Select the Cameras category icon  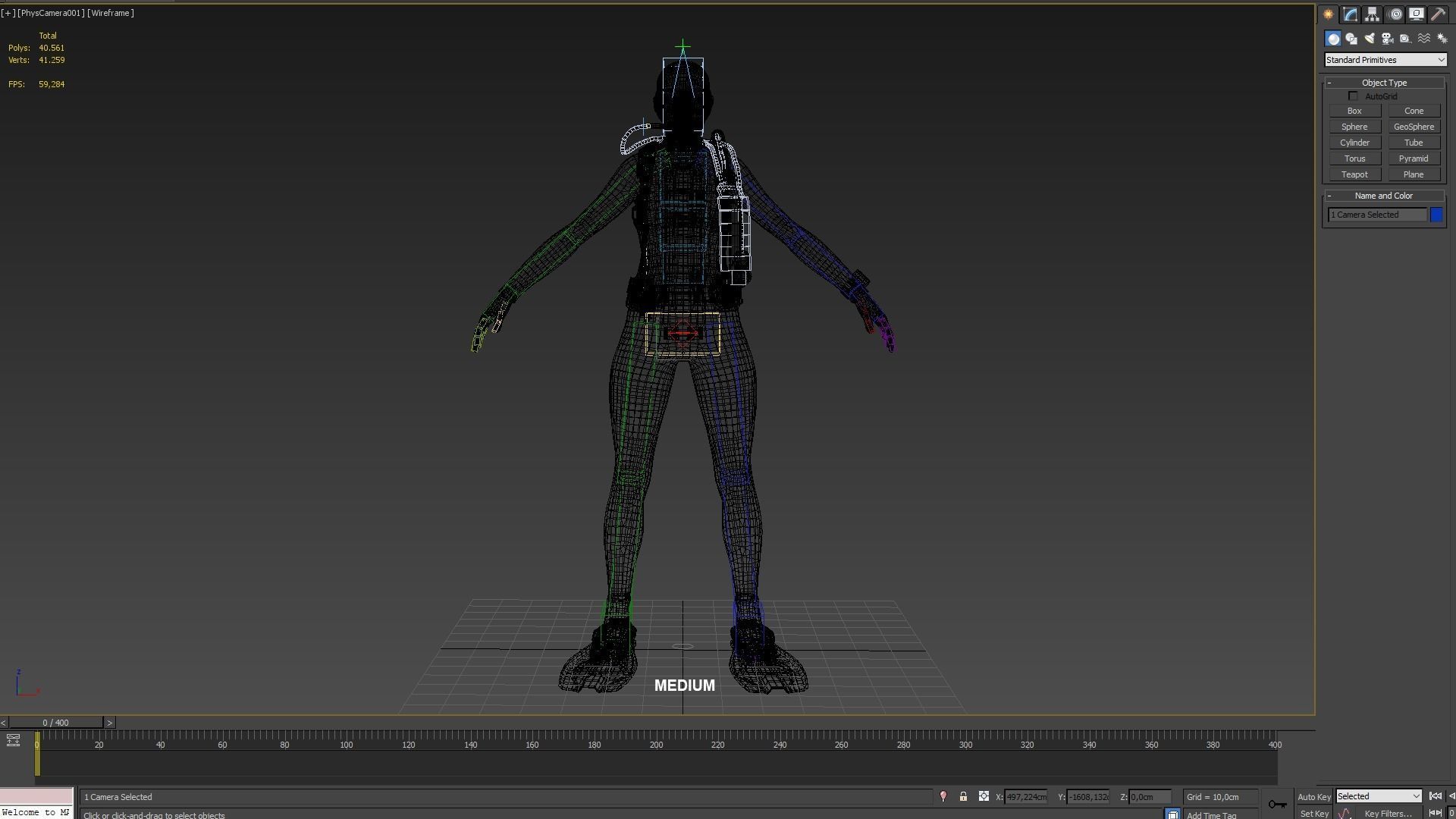[x=1388, y=39]
